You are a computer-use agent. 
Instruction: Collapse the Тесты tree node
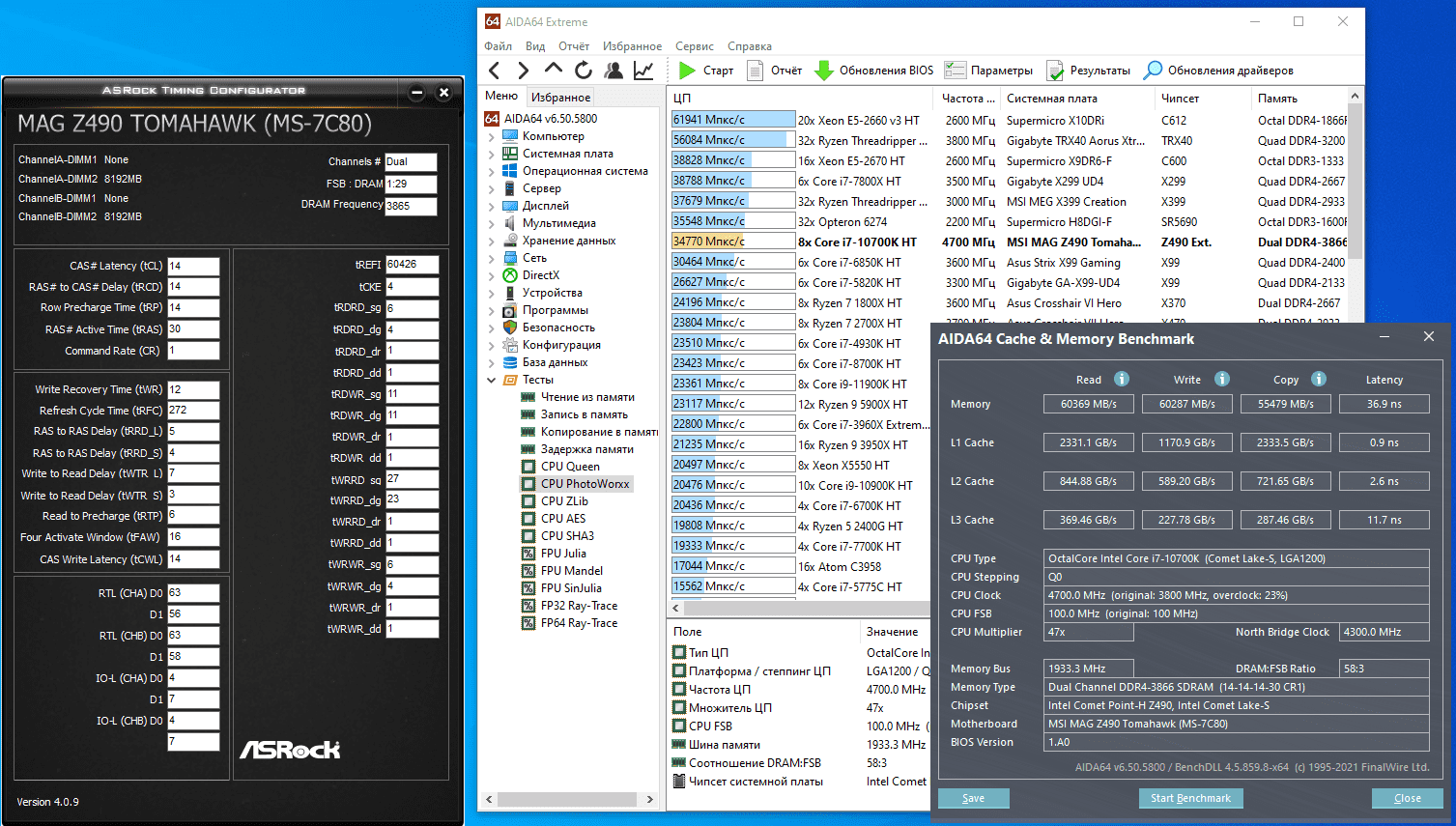point(492,380)
